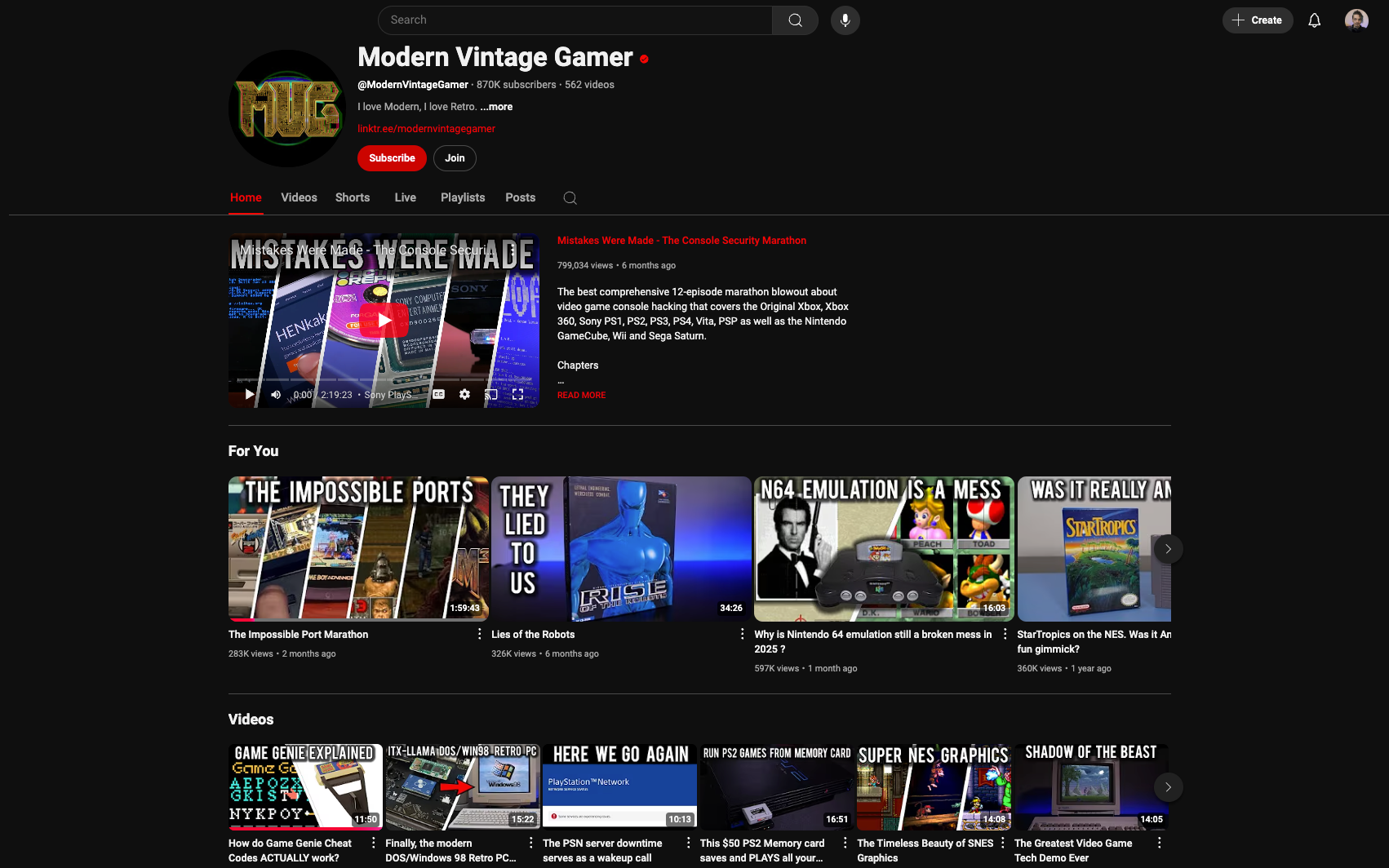Mute the featured video volume
The height and width of the screenshot is (868, 1389).
coord(276,395)
